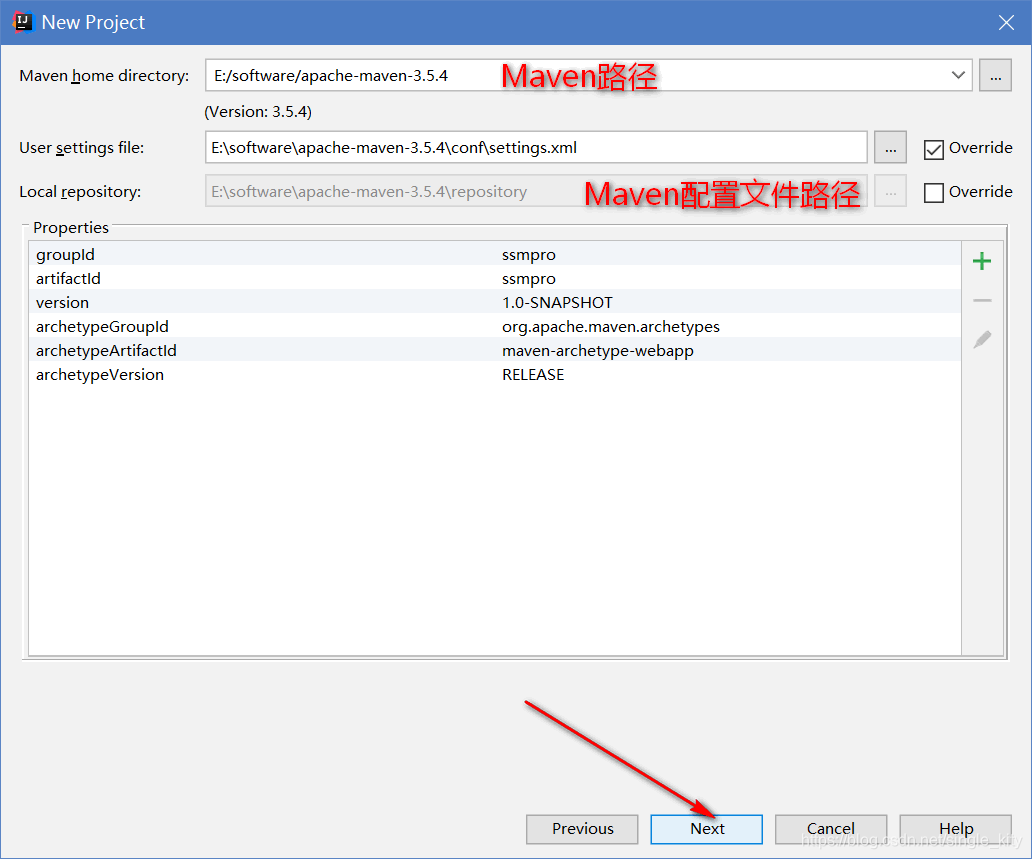Expand the Maven home directory dropdown
Image resolution: width=1032 pixels, height=859 pixels.
tap(958, 75)
